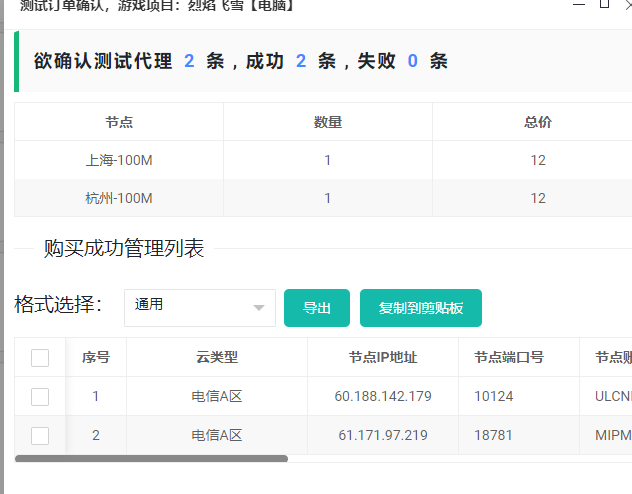632x494 pixels.
Task: Click the horizontal scrollbar under the table
Action: (x=151, y=459)
